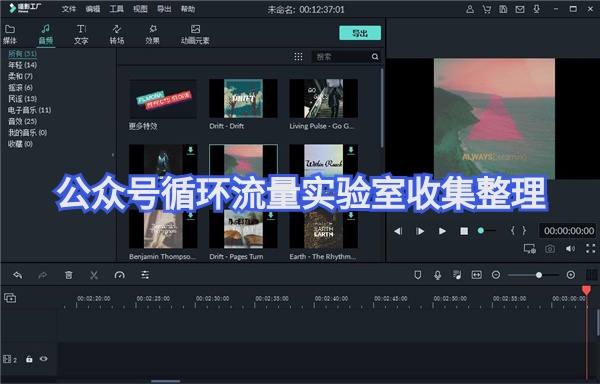
Task: Click the save project icon in title bar
Action: [503, 9]
